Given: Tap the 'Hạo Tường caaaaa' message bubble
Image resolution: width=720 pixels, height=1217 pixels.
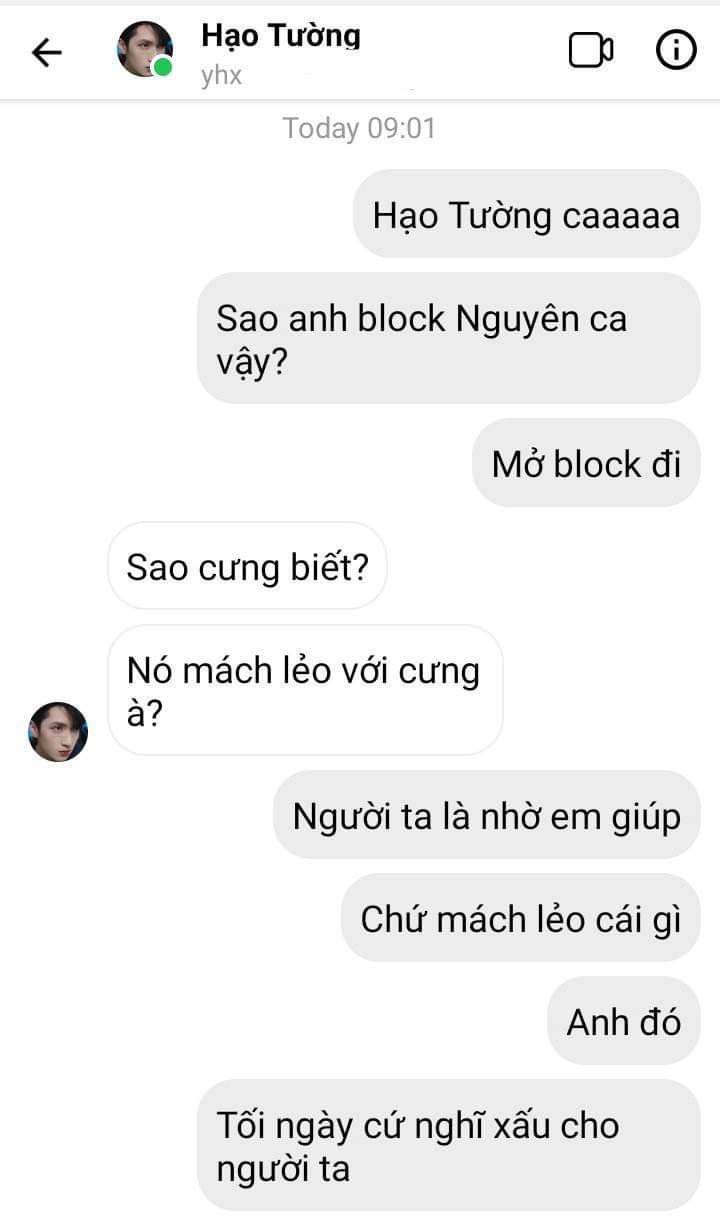Looking at the screenshot, I should [x=527, y=214].
